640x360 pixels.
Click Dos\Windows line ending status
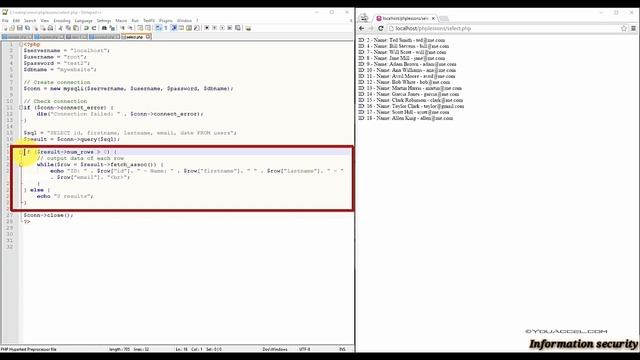coord(275,349)
